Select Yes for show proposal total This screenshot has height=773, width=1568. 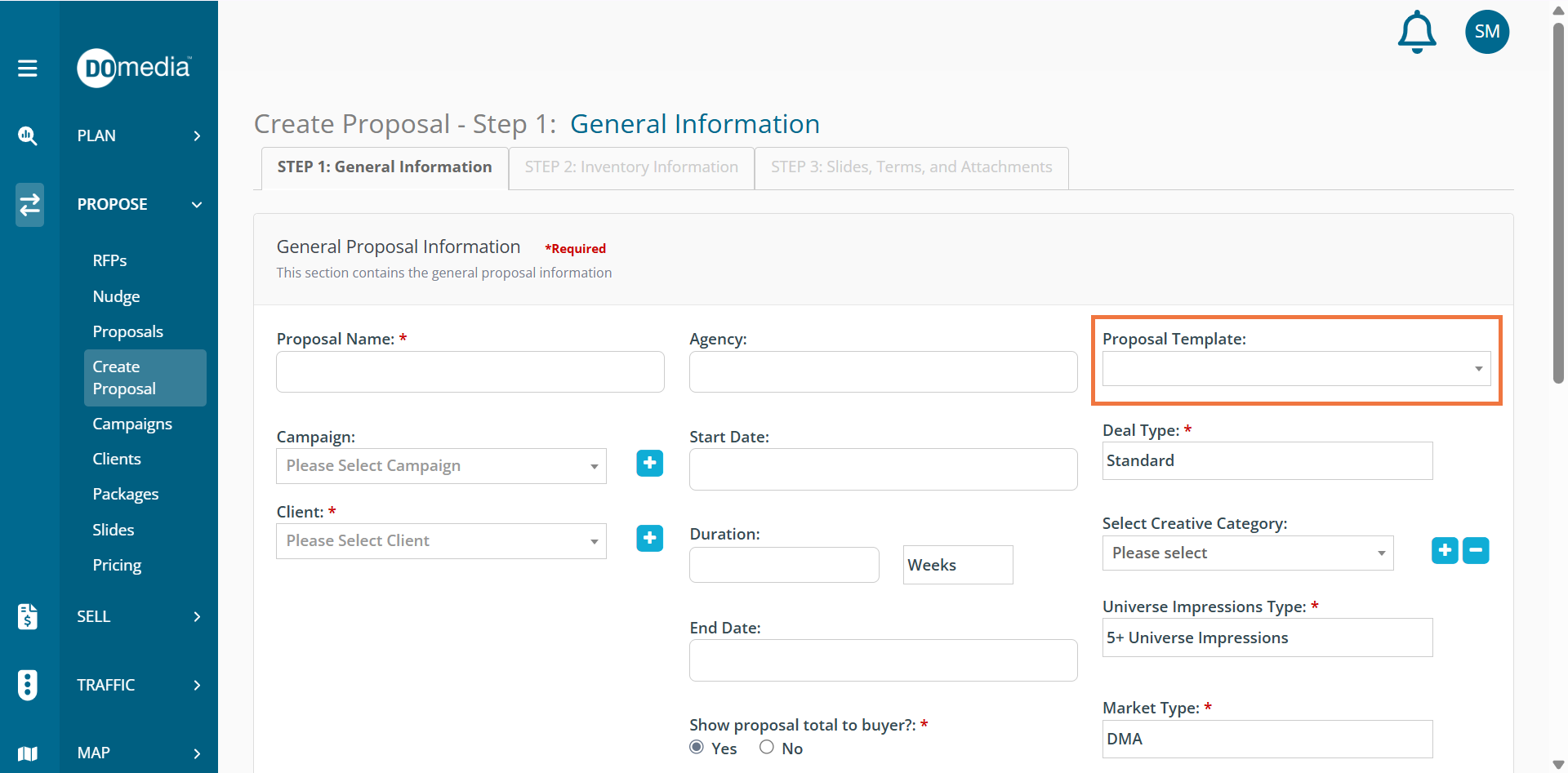(697, 748)
